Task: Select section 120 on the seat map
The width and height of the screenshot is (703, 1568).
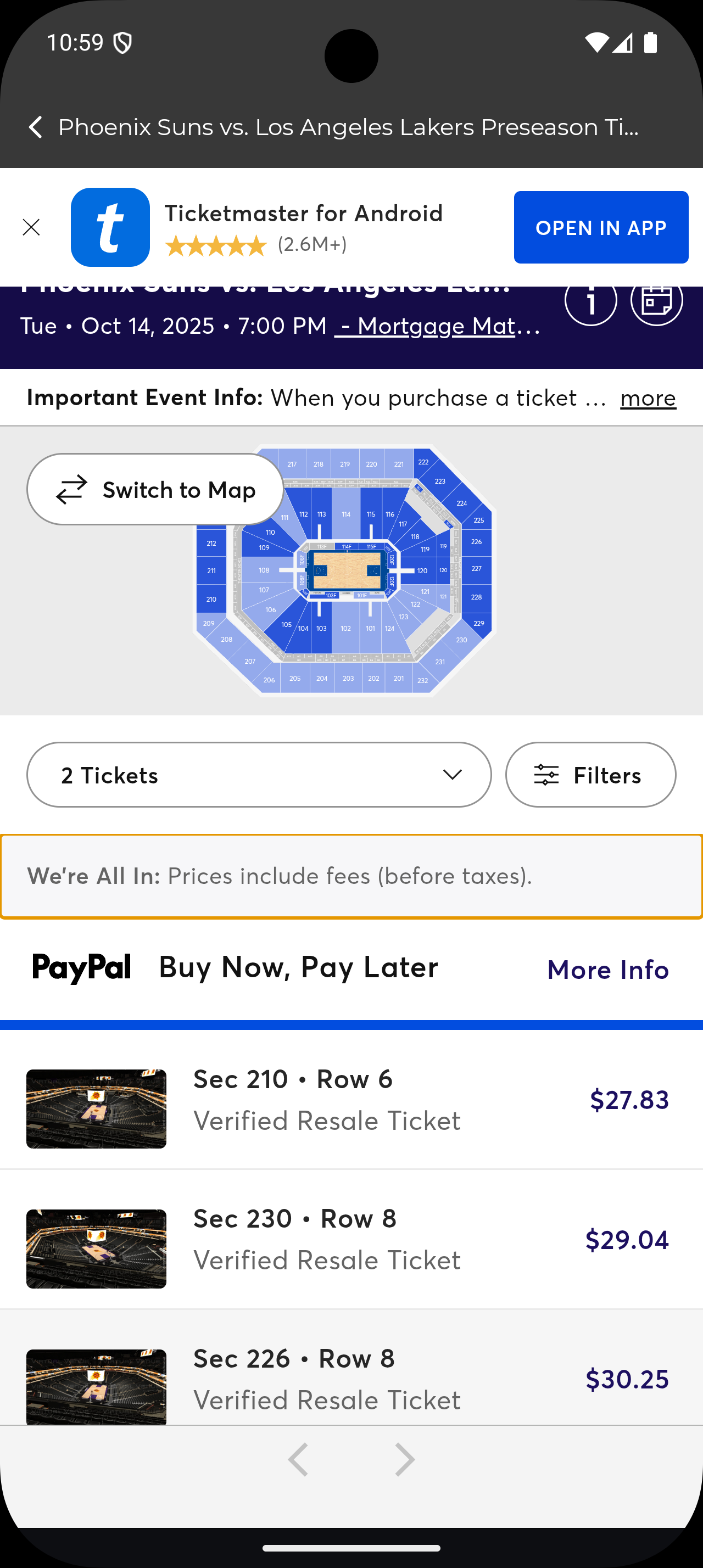Action: tap(422, 571)
